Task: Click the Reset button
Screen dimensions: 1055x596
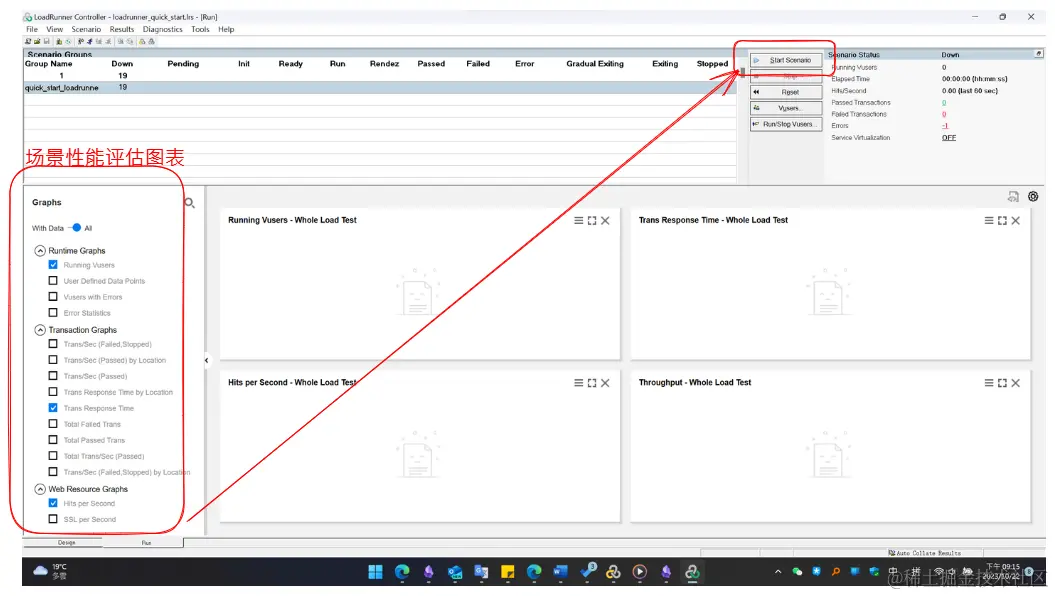Action: tap(786, 92)
